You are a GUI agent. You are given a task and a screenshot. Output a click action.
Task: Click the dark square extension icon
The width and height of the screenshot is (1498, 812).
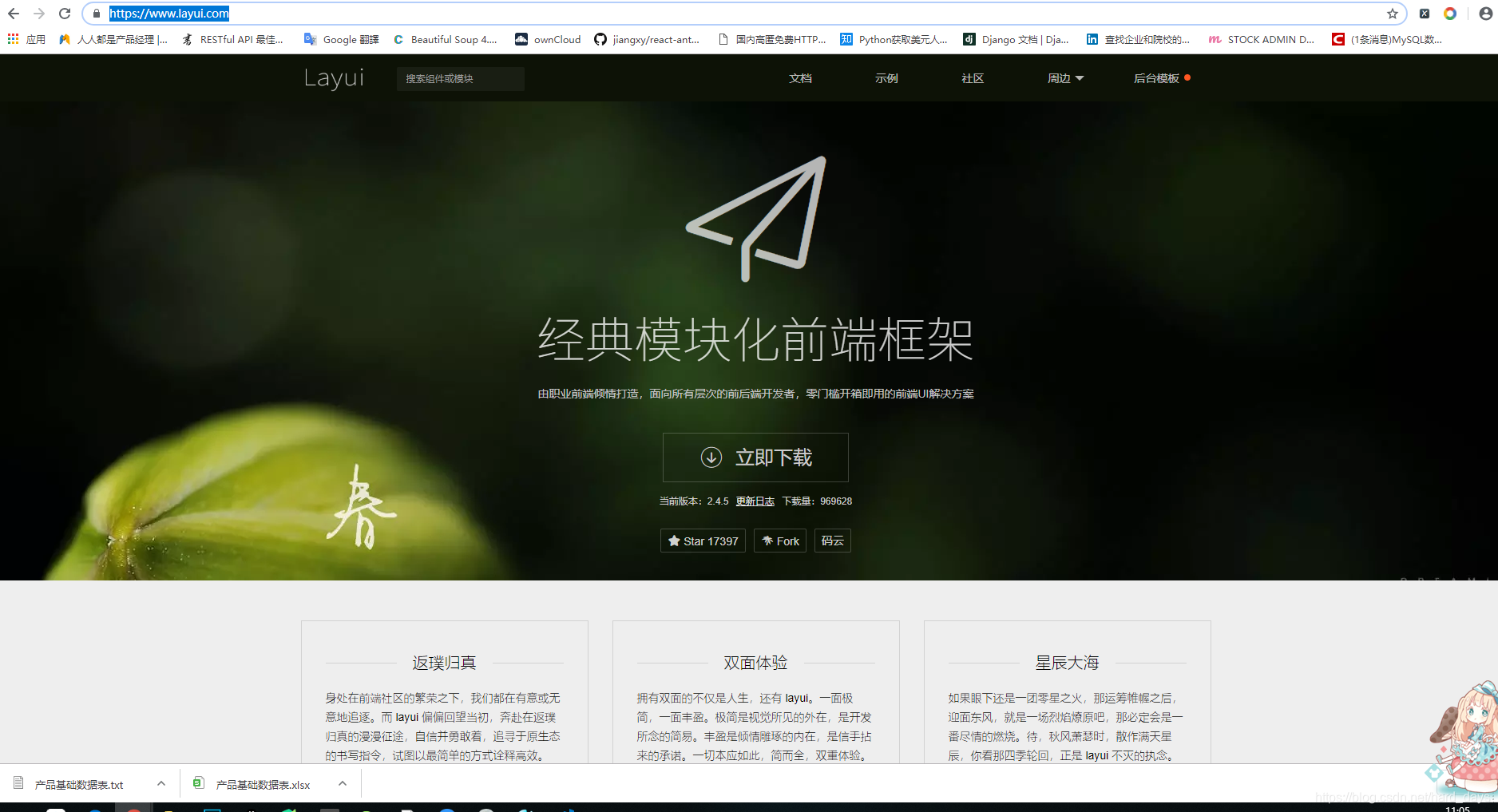click(1425, 14)
